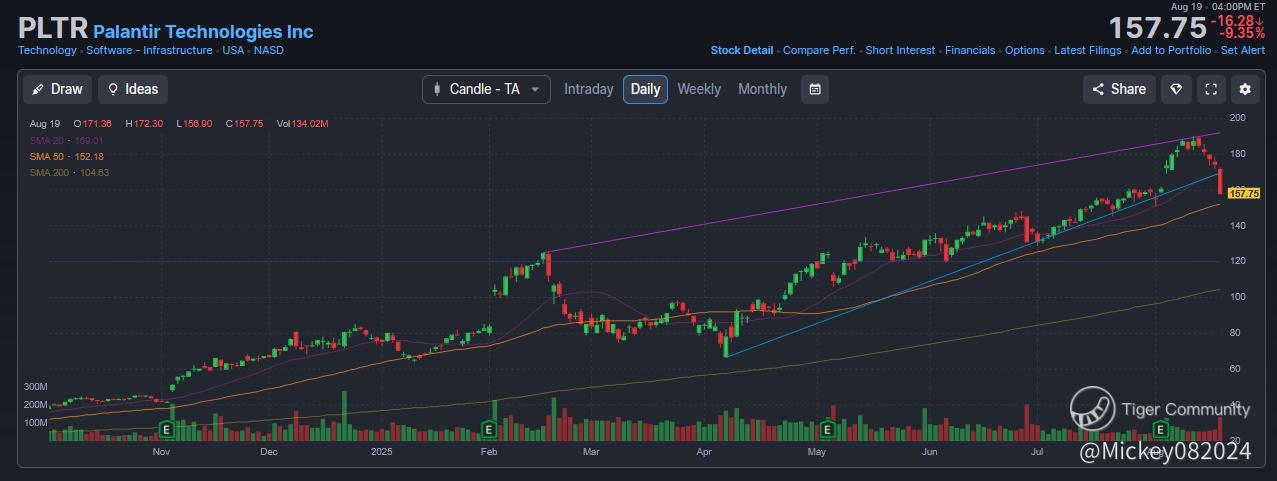This screenshot has width=1277, height=481.
Task: Open the Draw tool
Action: [57, 89]
